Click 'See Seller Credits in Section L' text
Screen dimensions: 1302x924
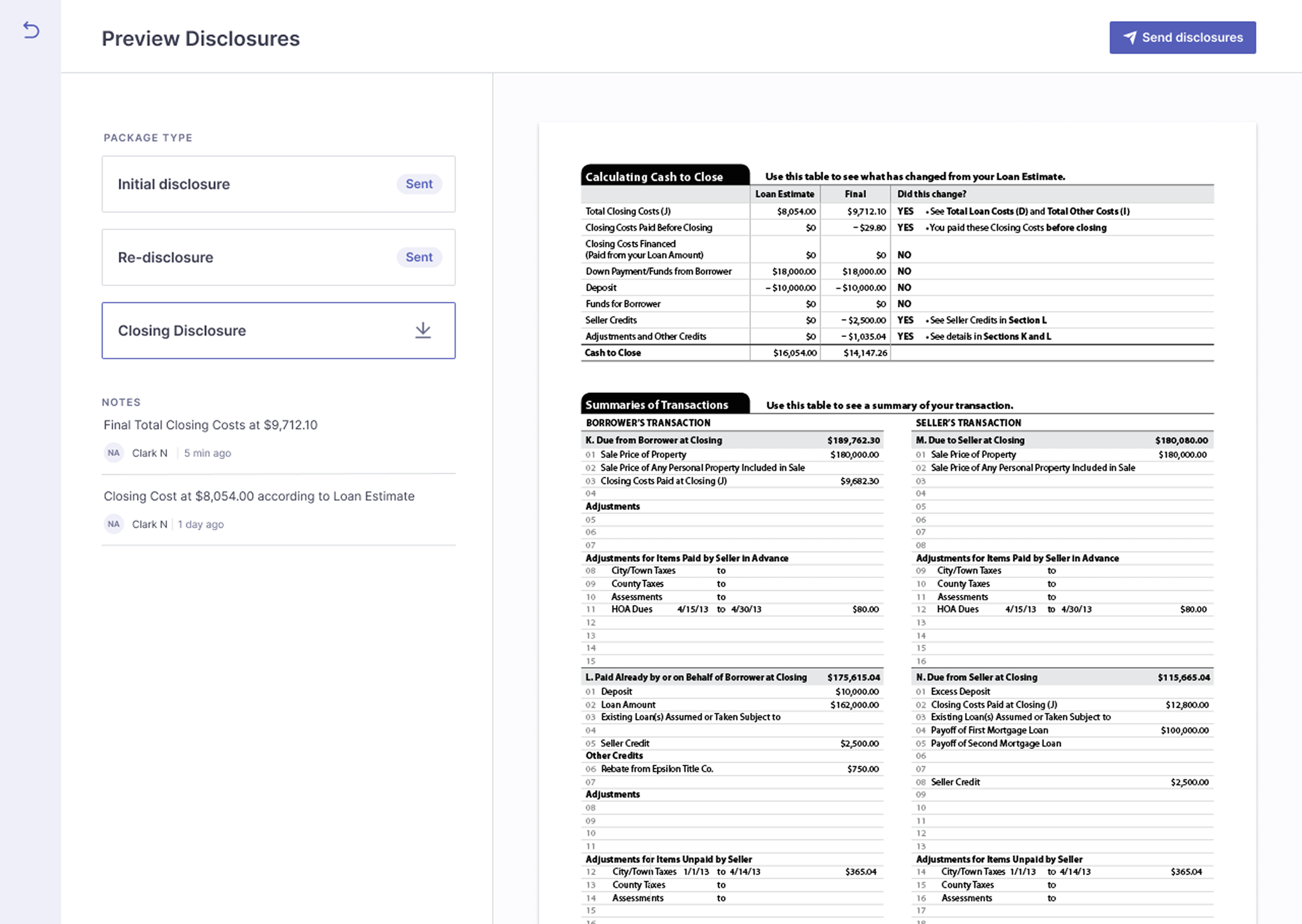tap(988, 320)
